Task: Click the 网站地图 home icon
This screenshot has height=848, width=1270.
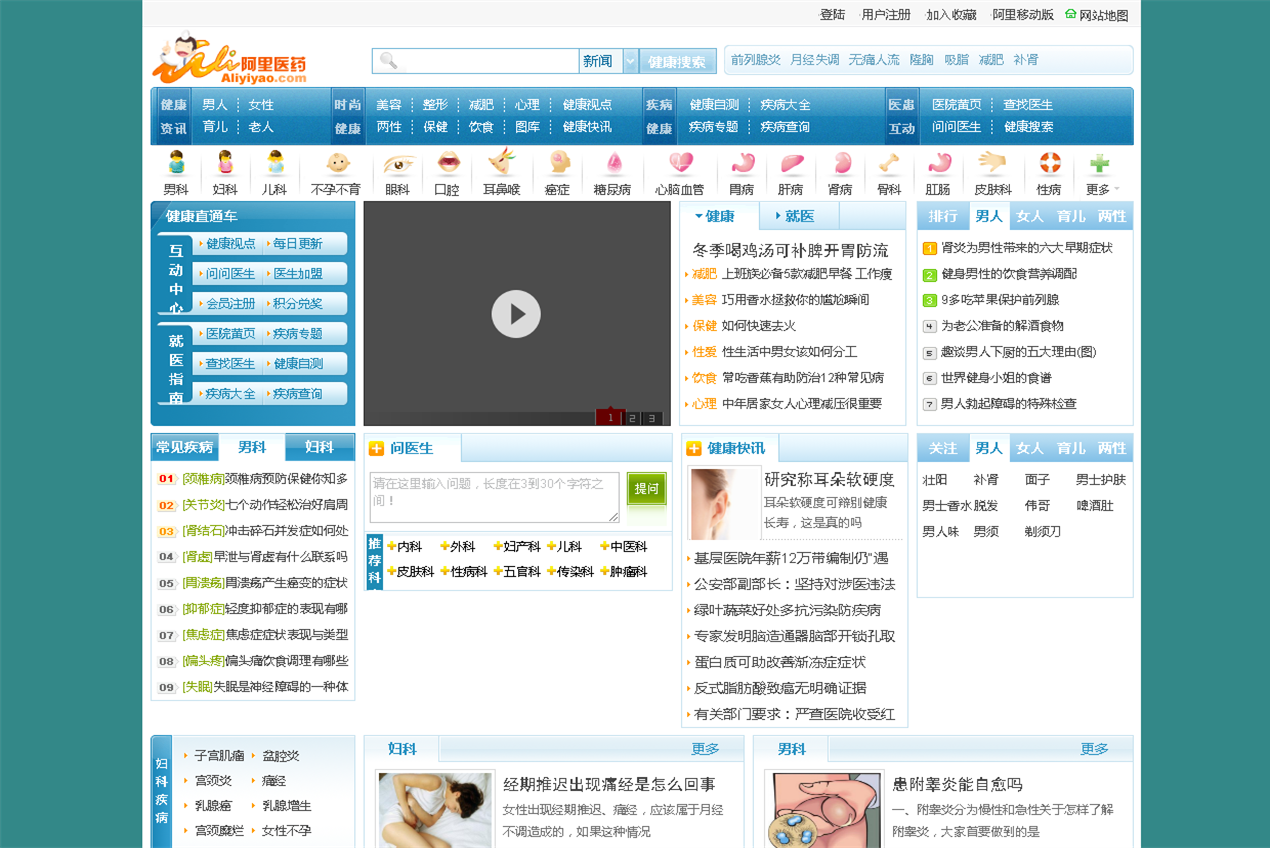Action: pos(1071,14)
